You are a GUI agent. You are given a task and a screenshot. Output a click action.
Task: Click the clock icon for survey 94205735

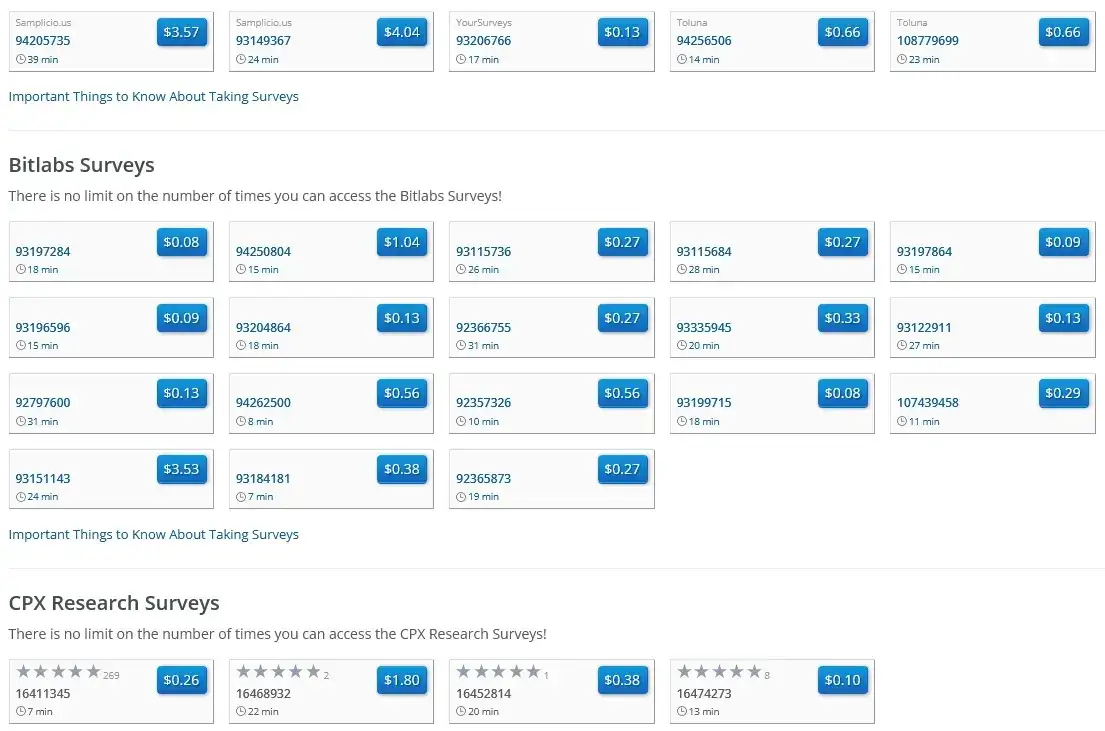point(20,60)
